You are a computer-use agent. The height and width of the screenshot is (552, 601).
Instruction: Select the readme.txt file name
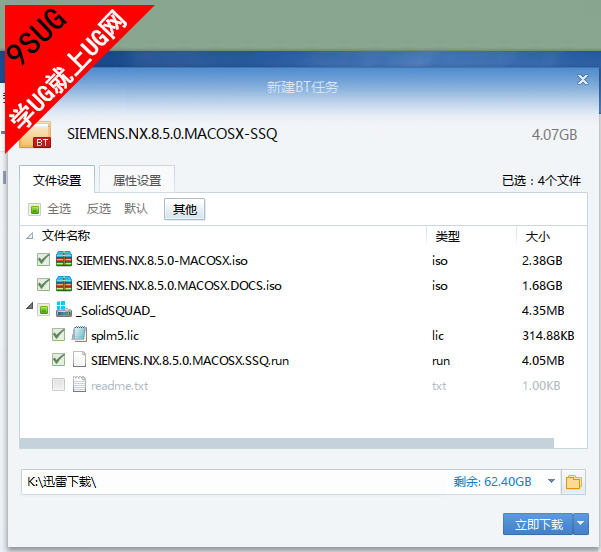[x=119, y=386]
